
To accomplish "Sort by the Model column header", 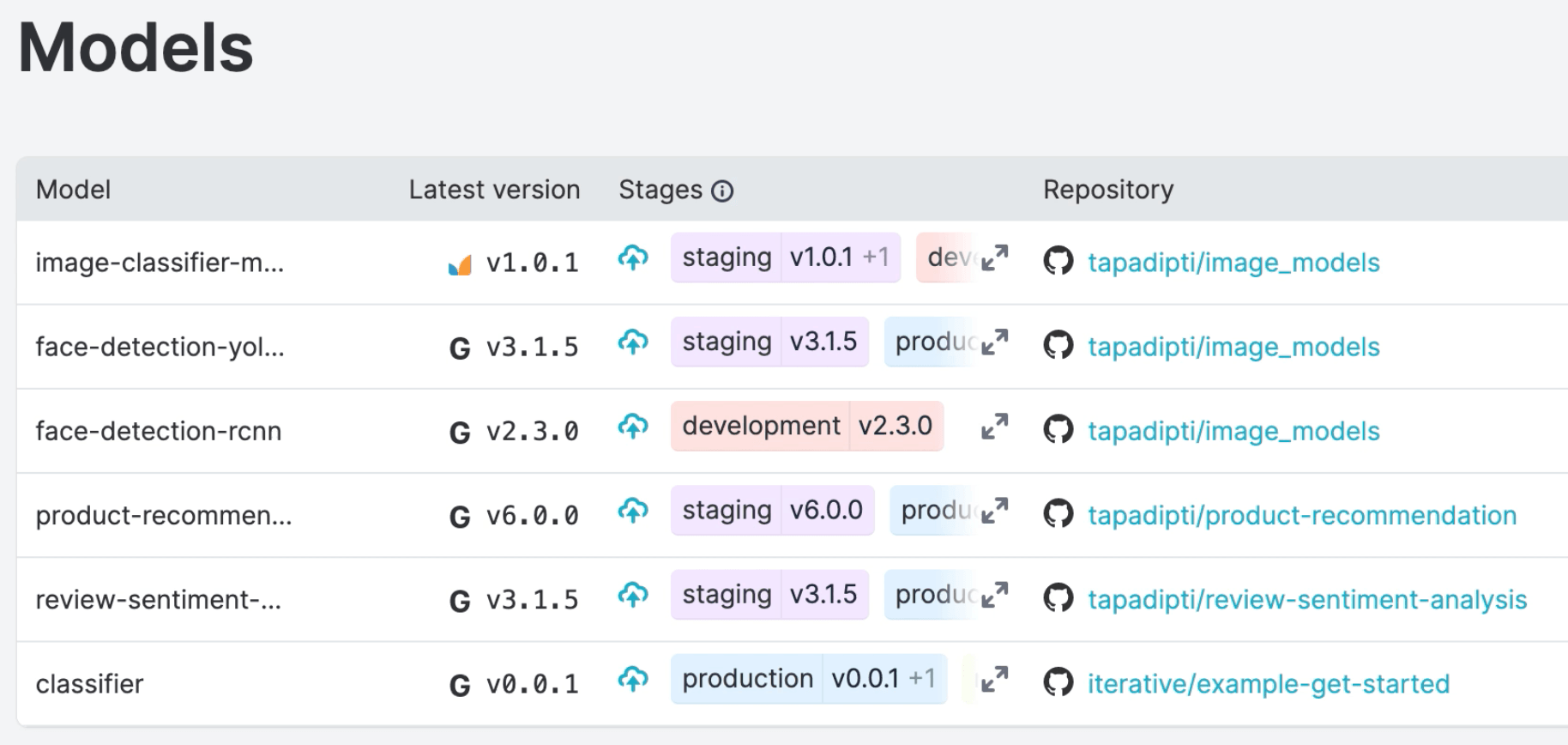I will pyautogui.click(x=73, y=190).
